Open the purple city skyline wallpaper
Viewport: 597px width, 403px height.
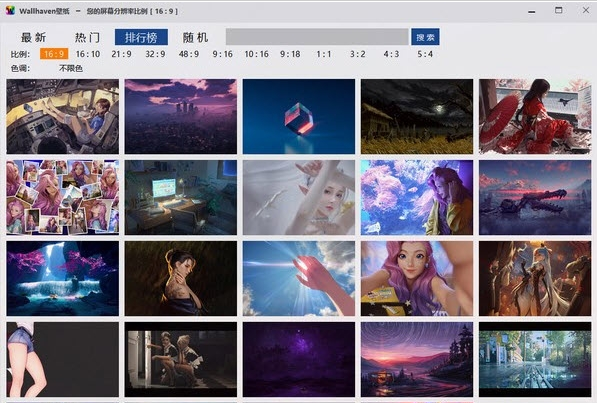[180, 117]
